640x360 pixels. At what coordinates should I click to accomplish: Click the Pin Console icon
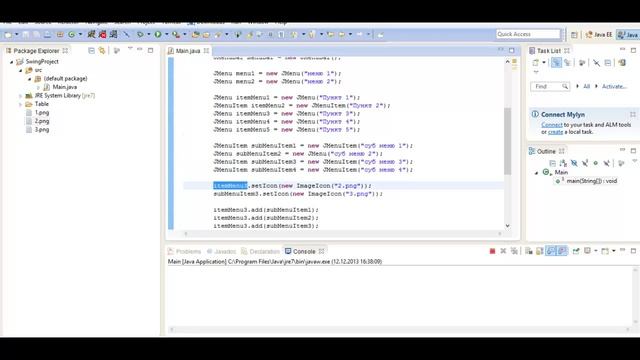tap(576, 251)
